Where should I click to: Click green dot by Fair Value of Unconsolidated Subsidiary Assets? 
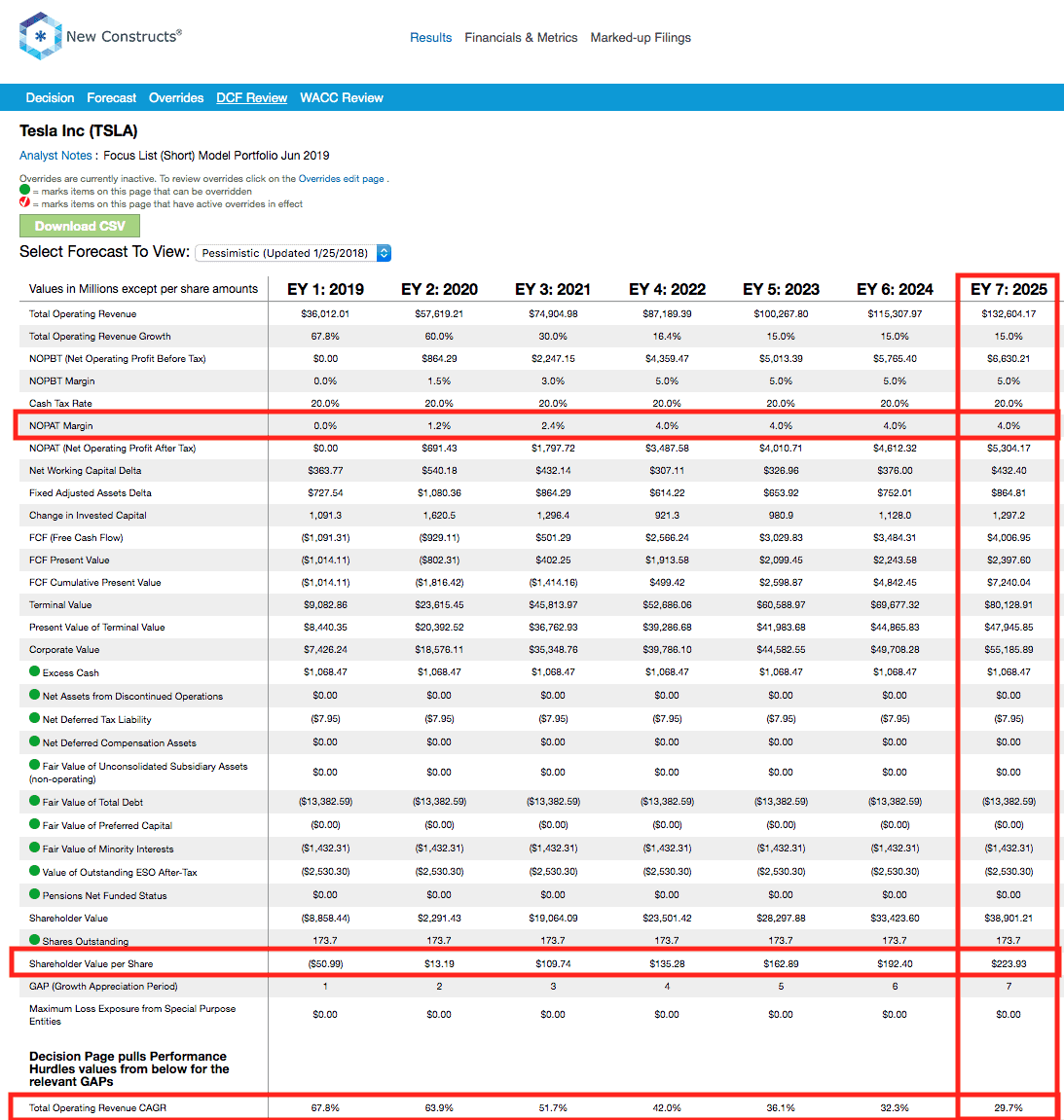[34, 765]
